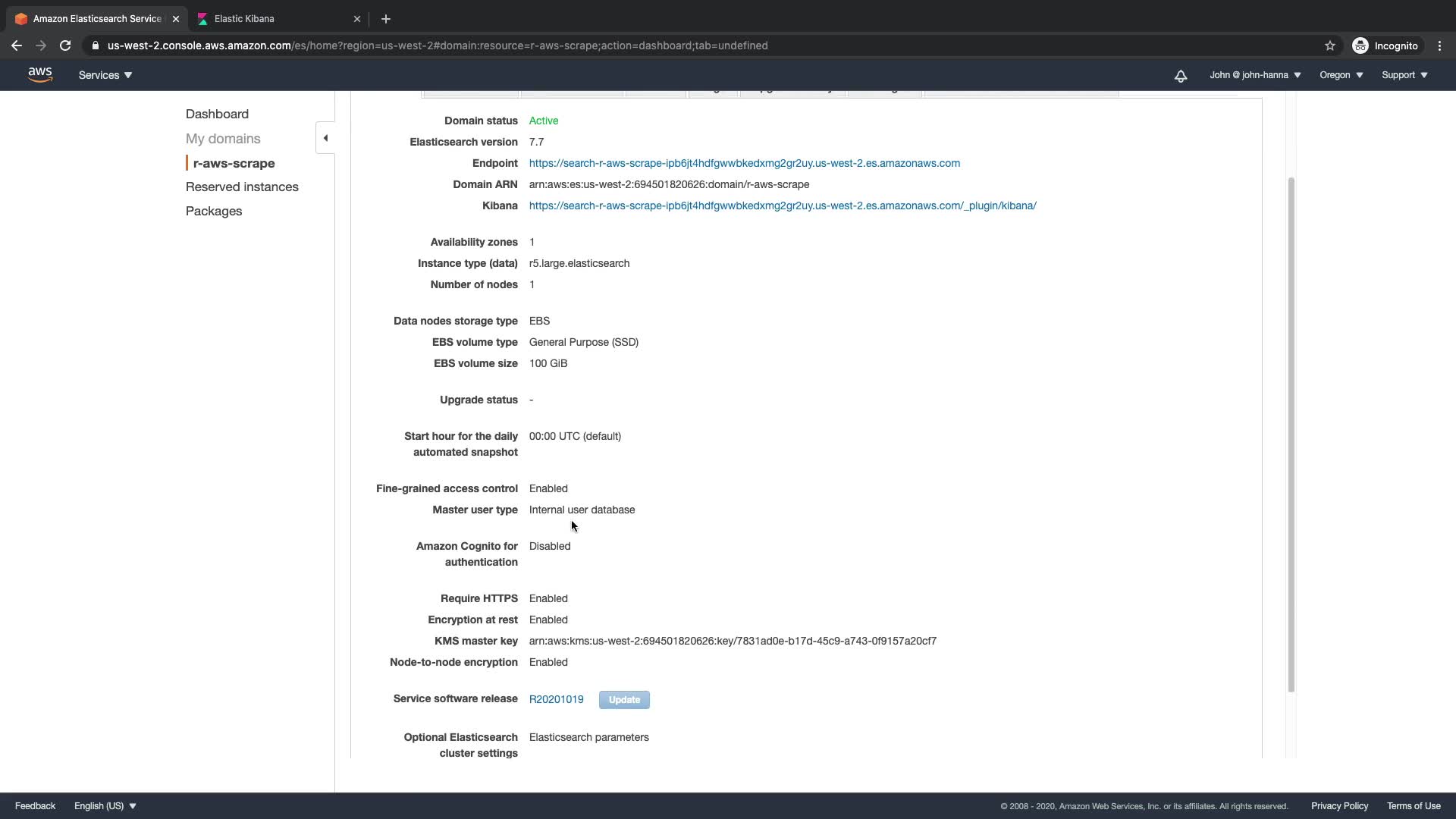The image size is (1456, 819).
Task: Click the Update service software button
Action: [624, 699]
